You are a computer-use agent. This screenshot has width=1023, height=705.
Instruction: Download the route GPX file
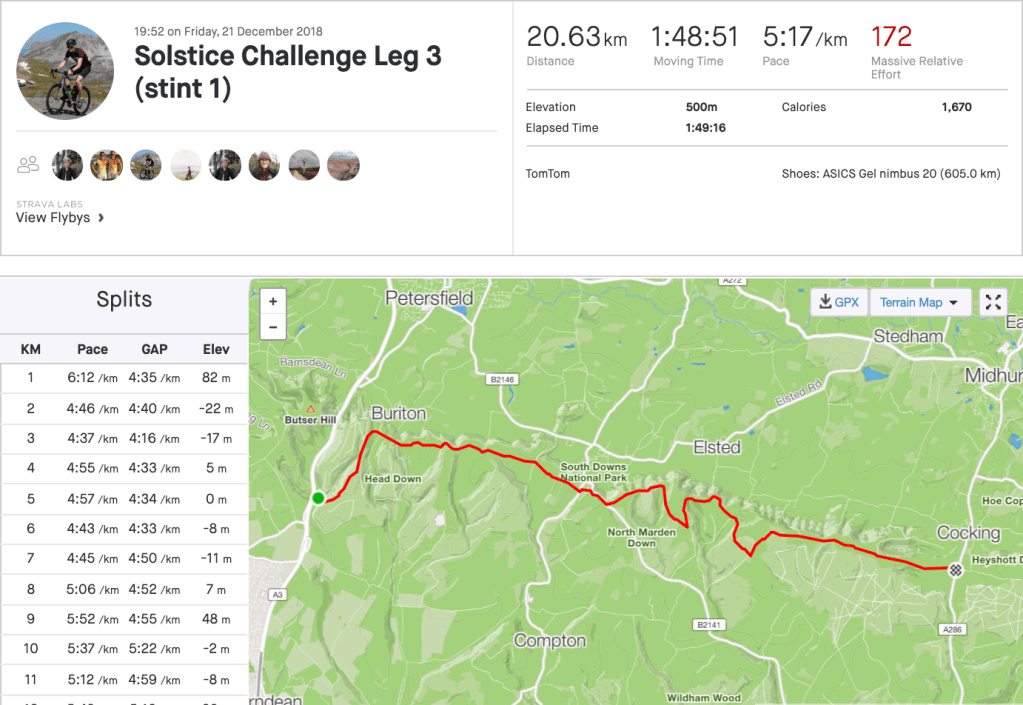[838, 302]
